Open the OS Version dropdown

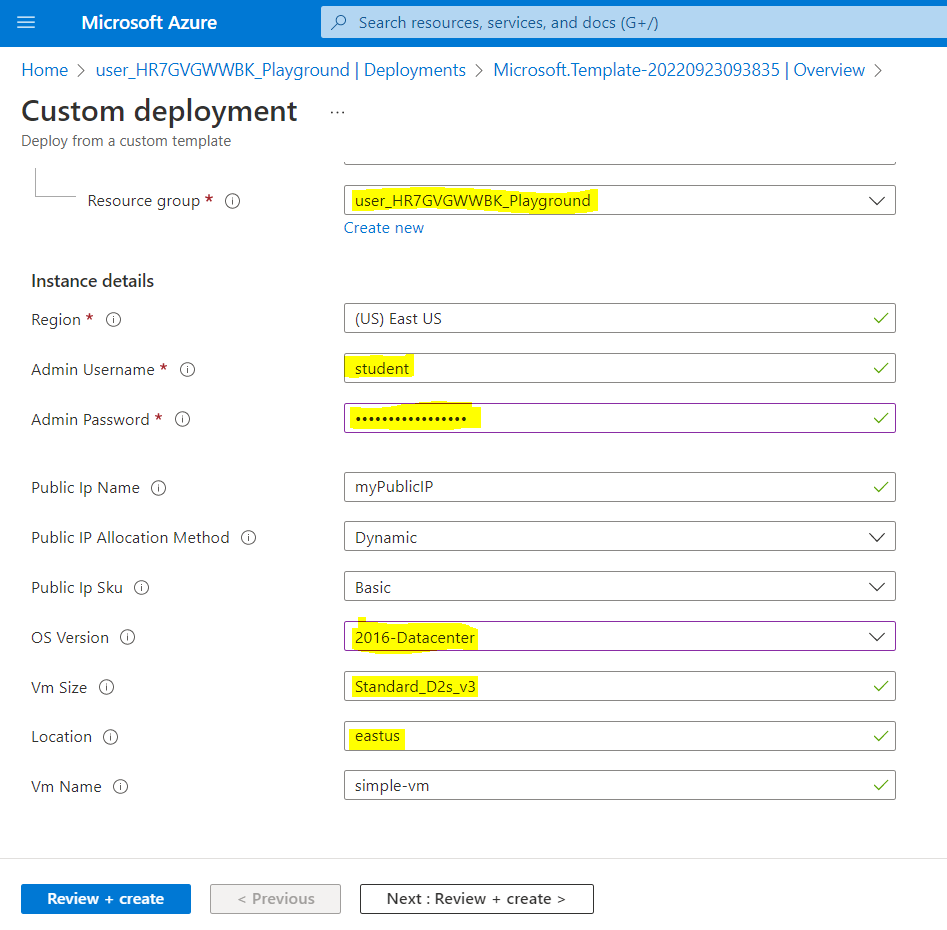click(x=618, y=638)
